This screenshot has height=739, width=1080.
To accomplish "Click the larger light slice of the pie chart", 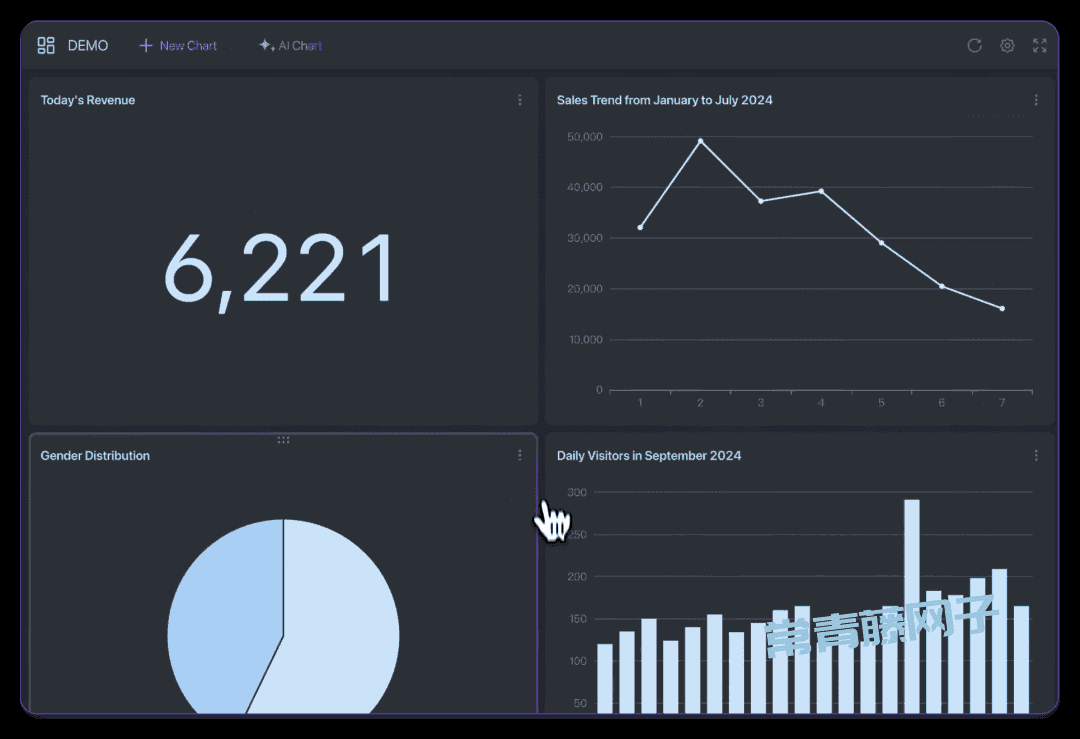I will coord(338,620).
